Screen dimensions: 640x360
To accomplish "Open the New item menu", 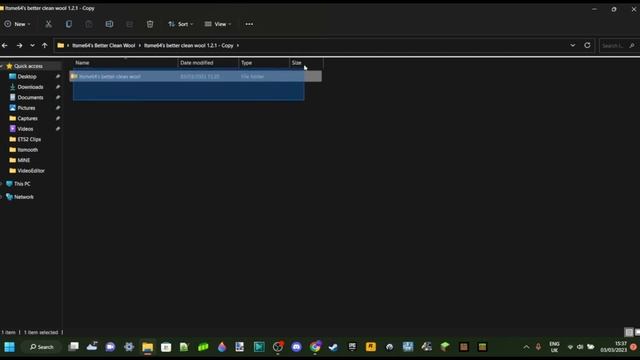I will (x=17, y=24).
